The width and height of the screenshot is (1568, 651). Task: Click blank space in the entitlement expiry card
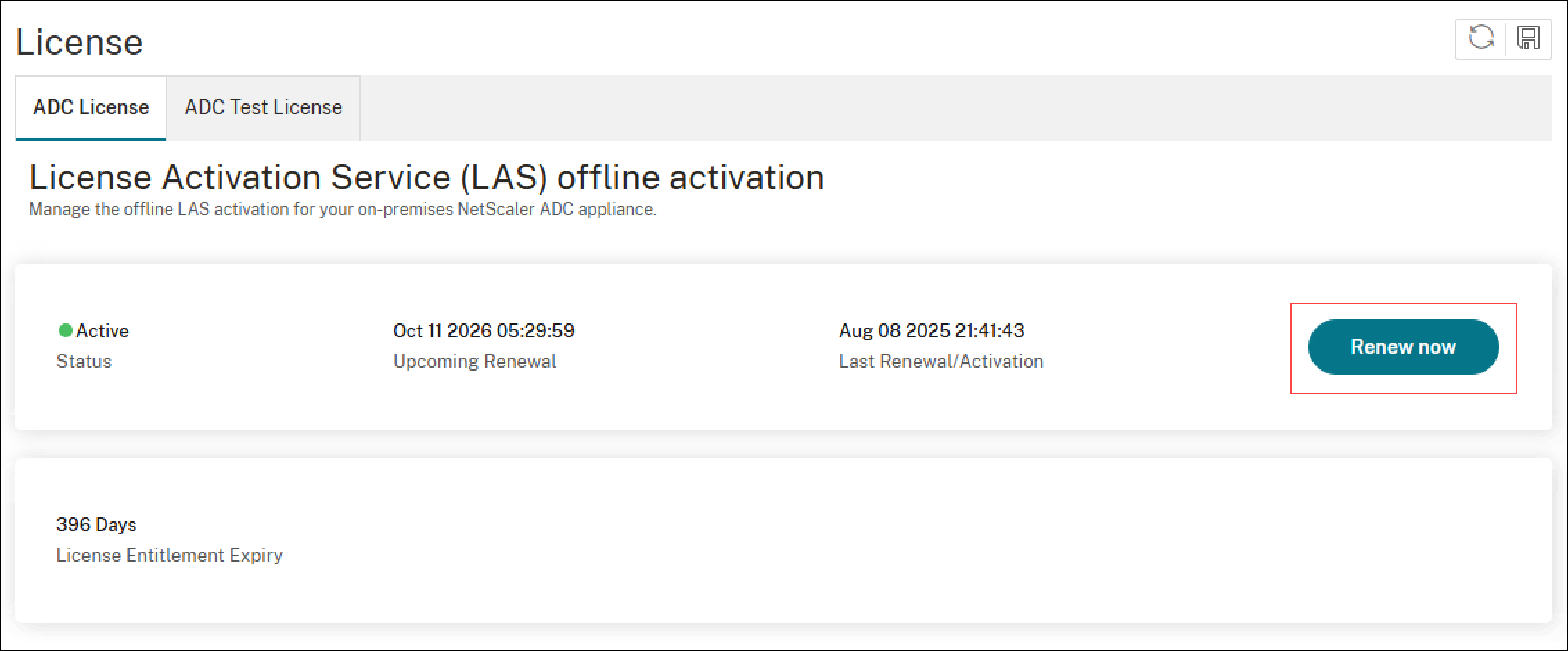click(x=900, y=540)
